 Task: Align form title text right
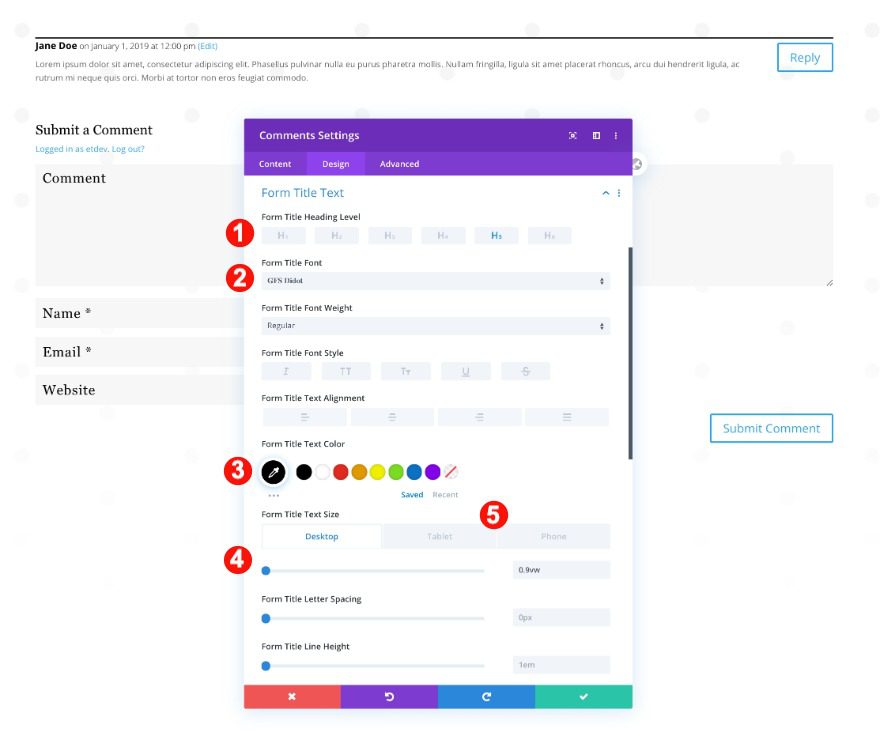point(479,417)
